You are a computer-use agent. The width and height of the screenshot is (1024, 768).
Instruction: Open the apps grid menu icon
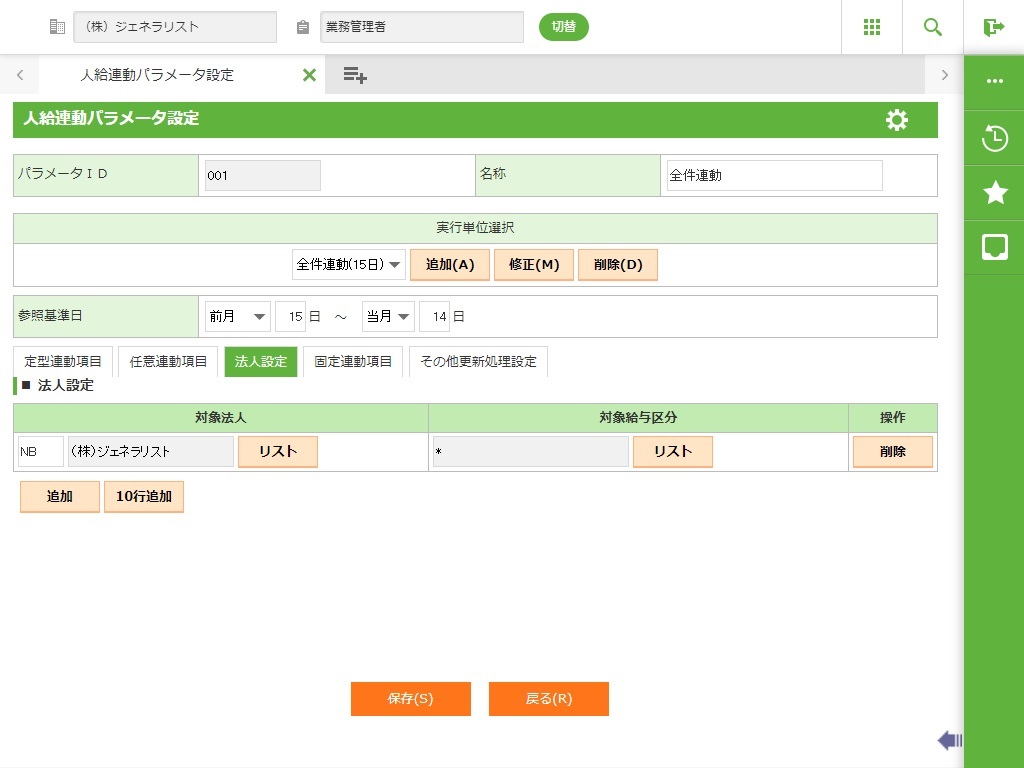click(x=871, y=27)
